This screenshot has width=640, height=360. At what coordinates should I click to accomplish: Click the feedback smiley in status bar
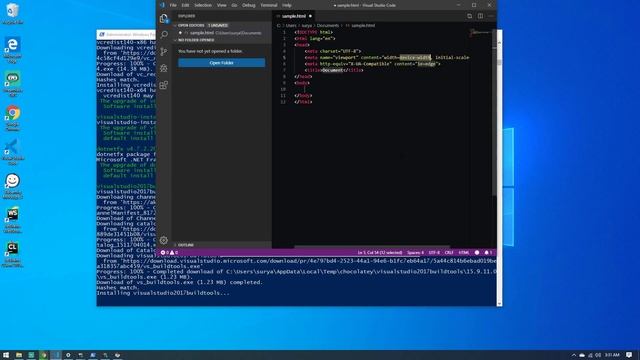tap(477, 253)
